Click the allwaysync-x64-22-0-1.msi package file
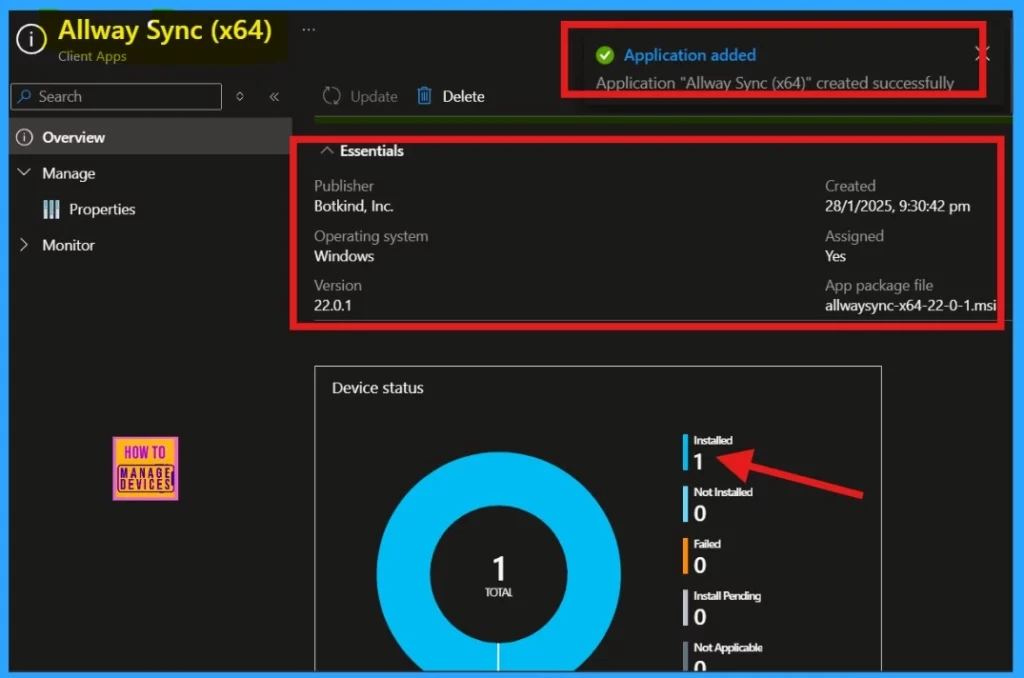1024x678 pixels. tap(910, 306)
